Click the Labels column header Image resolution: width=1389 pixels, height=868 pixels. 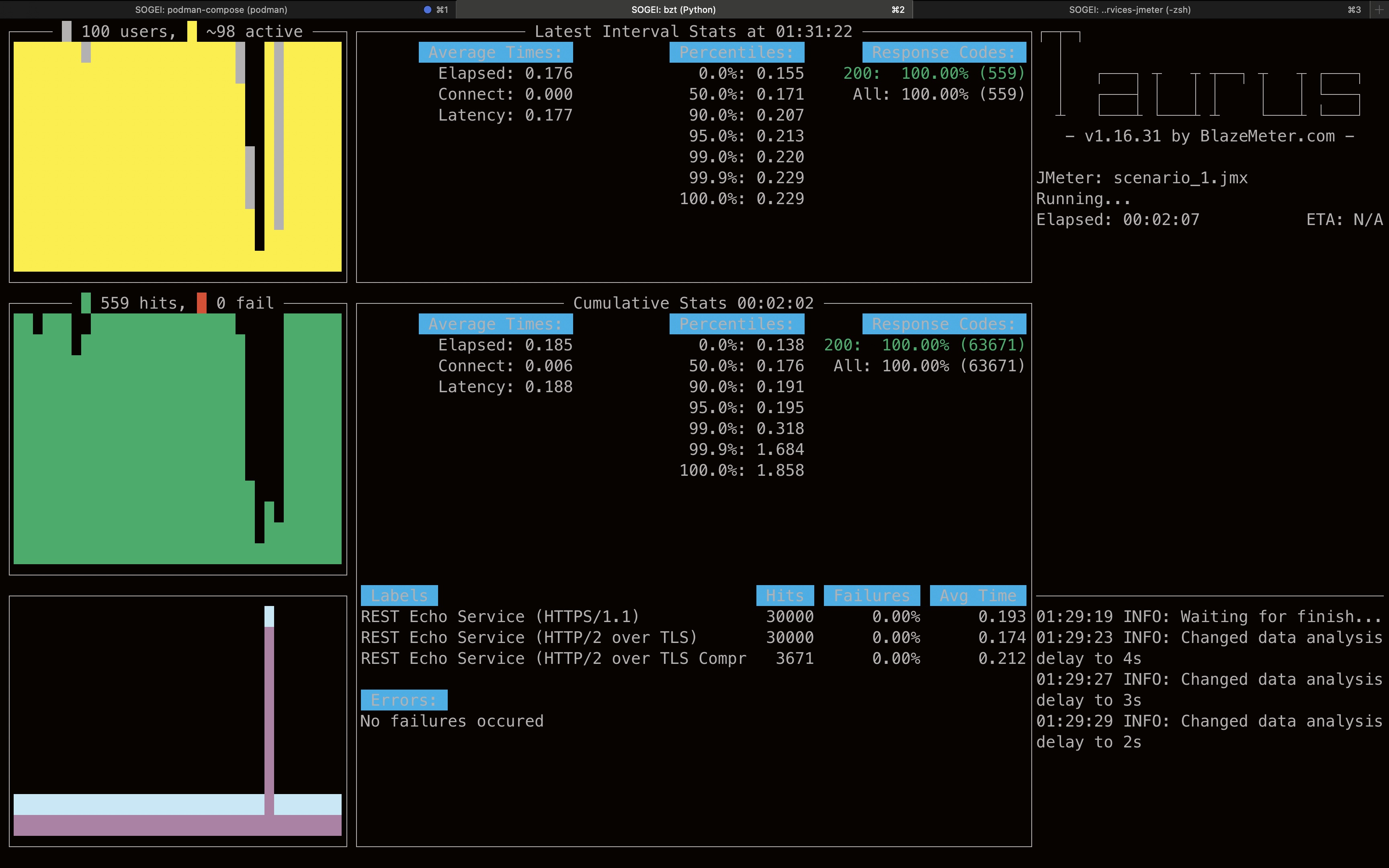point(399,595)
